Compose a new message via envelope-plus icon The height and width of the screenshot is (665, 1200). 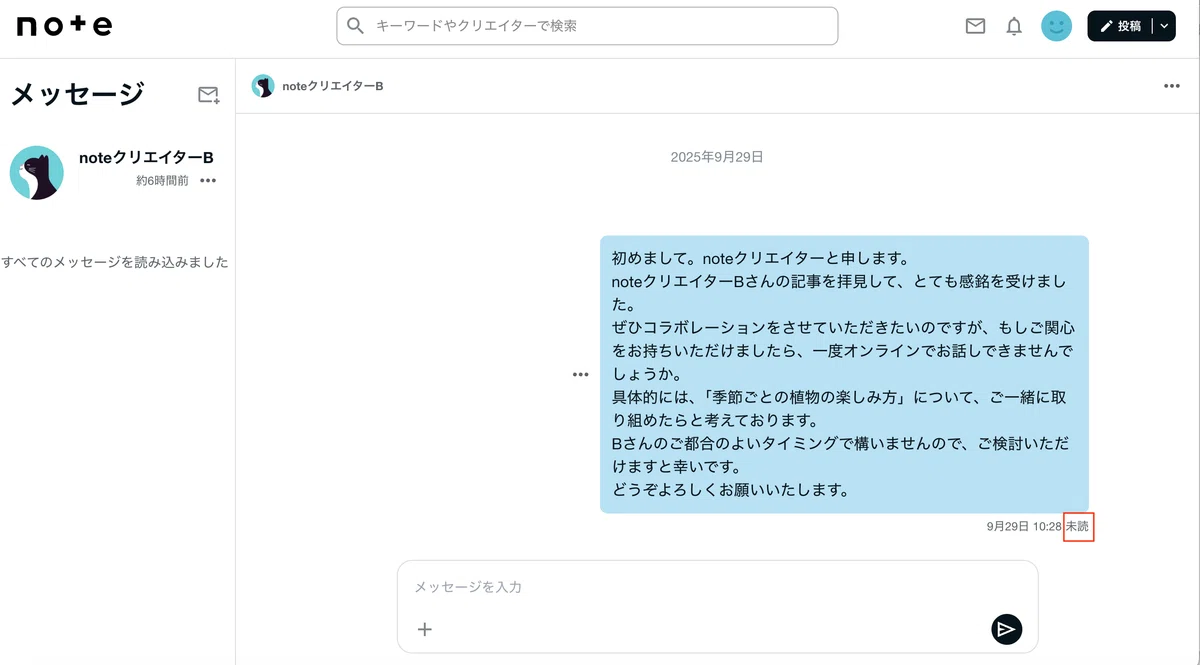[208, 94]
